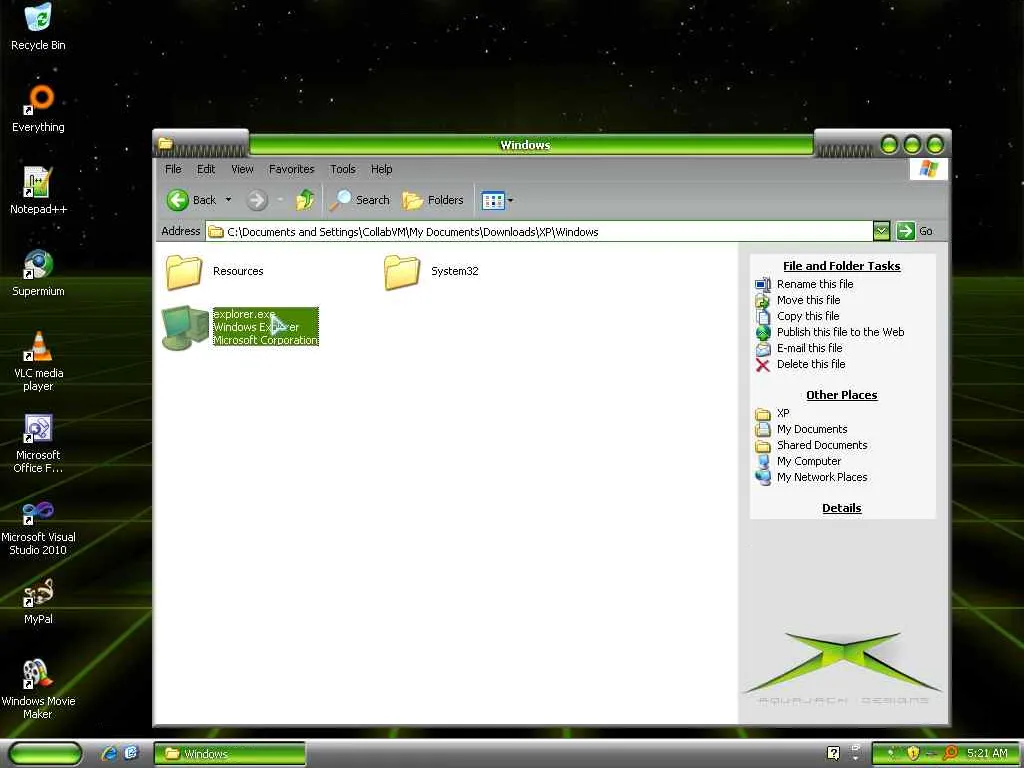Screen dimensions: 1024x768
Task: Click inside the Address path field
Action: [539, 231]
